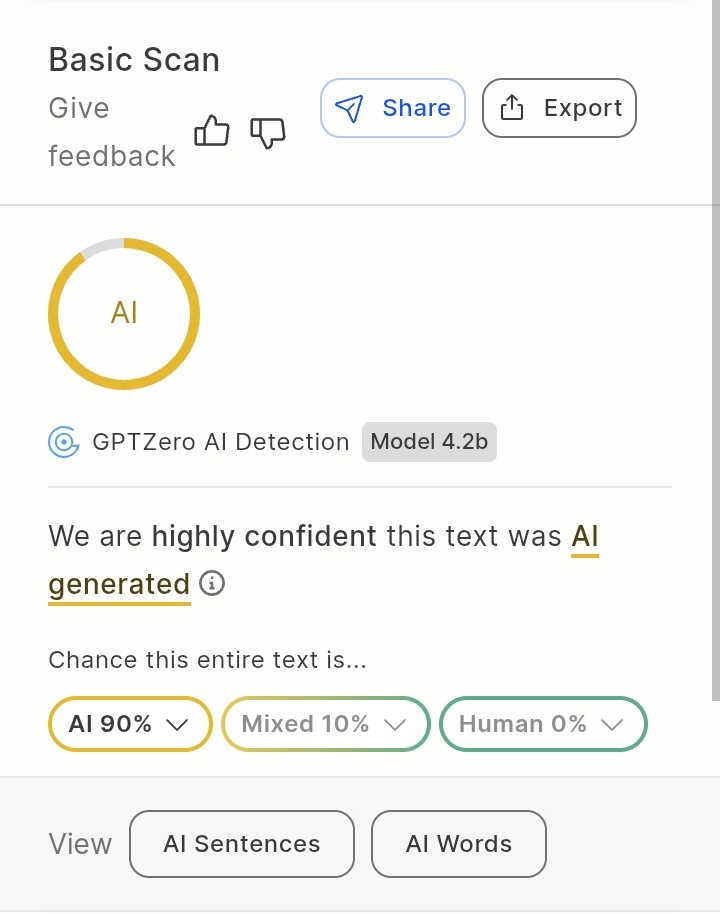Click the 'GPTZero AI Detection' label
This screenshot has height=914, width=720.
221,441
